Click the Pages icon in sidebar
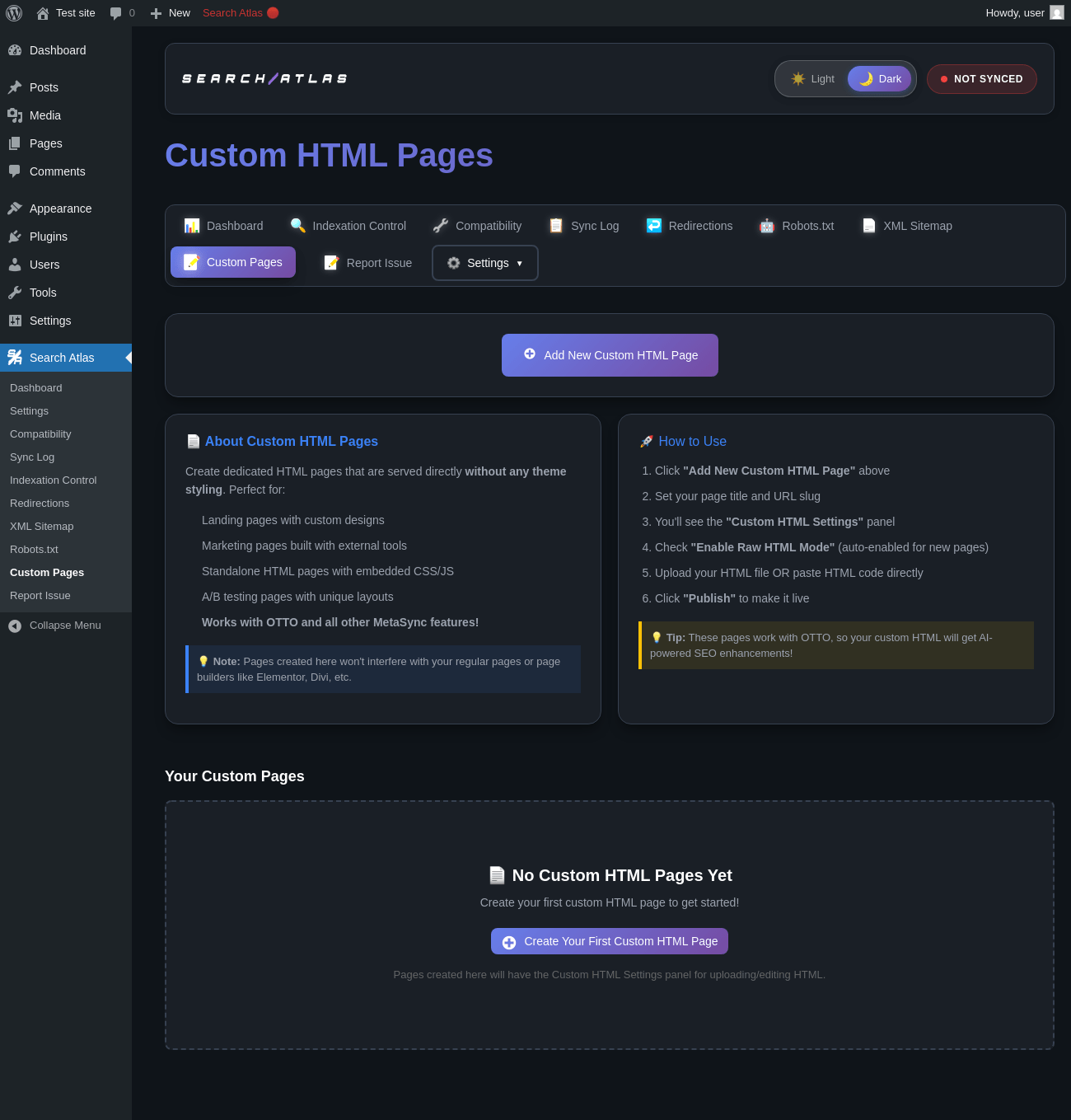1071x1120 pixels. 15,143
